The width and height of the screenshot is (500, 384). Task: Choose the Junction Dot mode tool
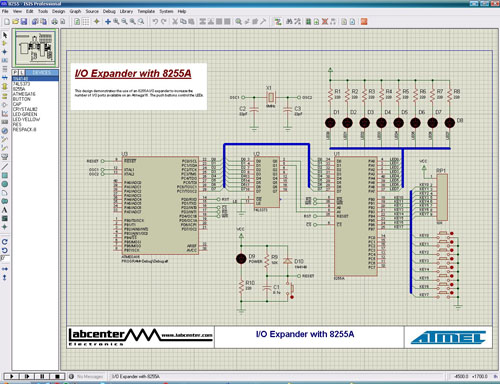click(x=5, y=52)
